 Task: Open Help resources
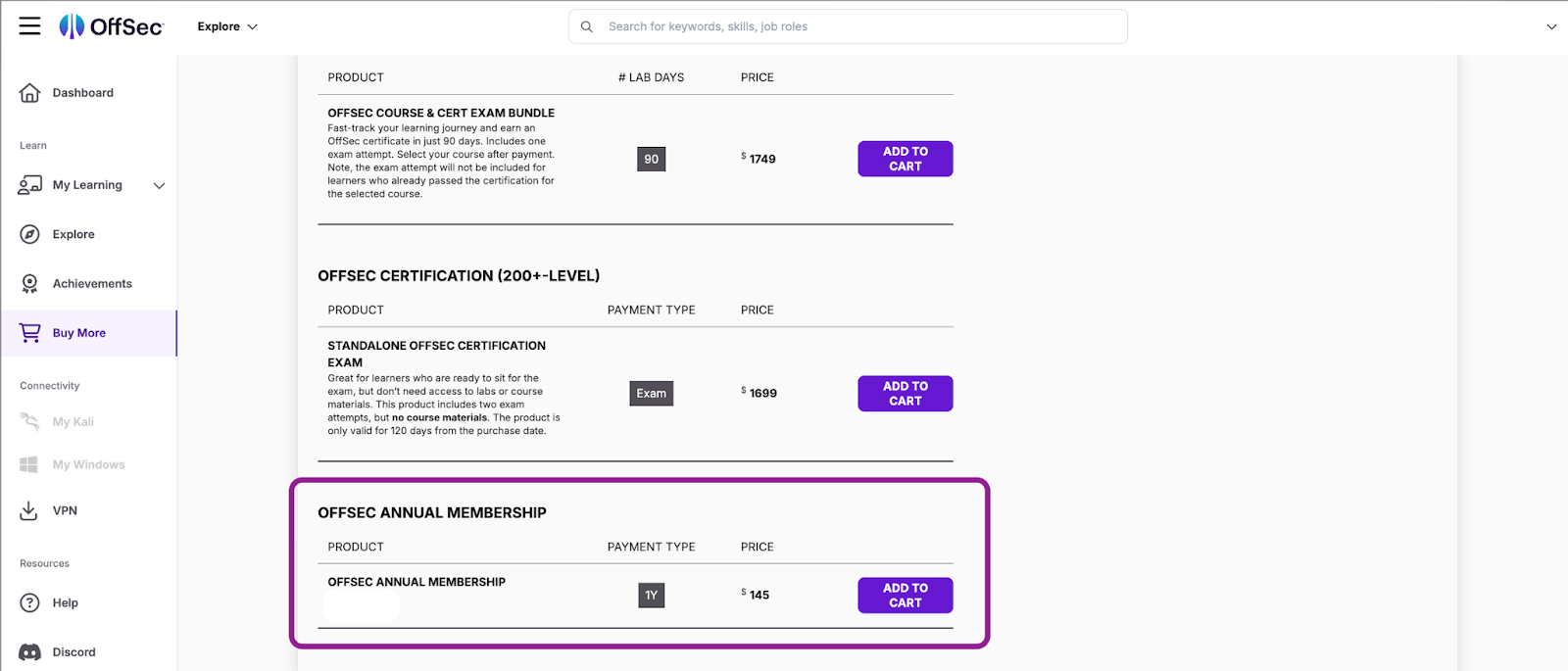(66, 603)
